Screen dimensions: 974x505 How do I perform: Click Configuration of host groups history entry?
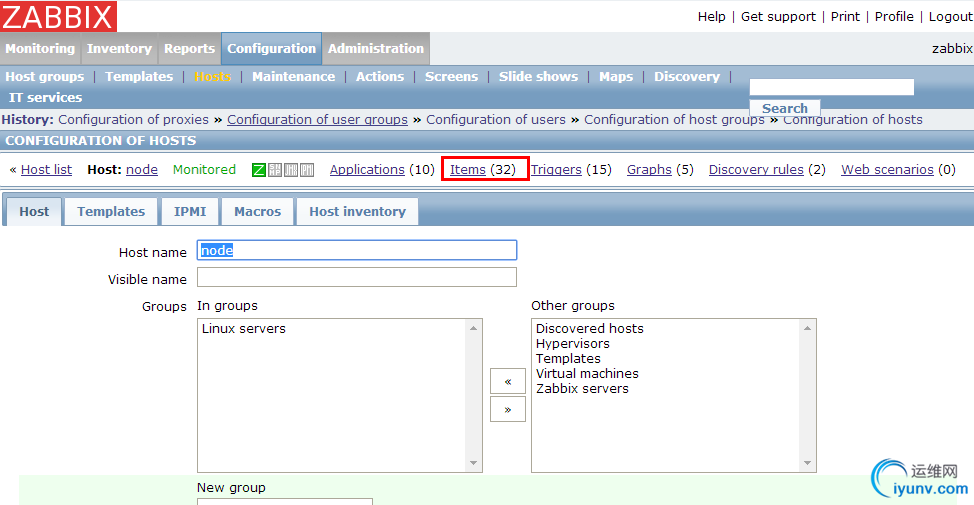coord(674,119)
